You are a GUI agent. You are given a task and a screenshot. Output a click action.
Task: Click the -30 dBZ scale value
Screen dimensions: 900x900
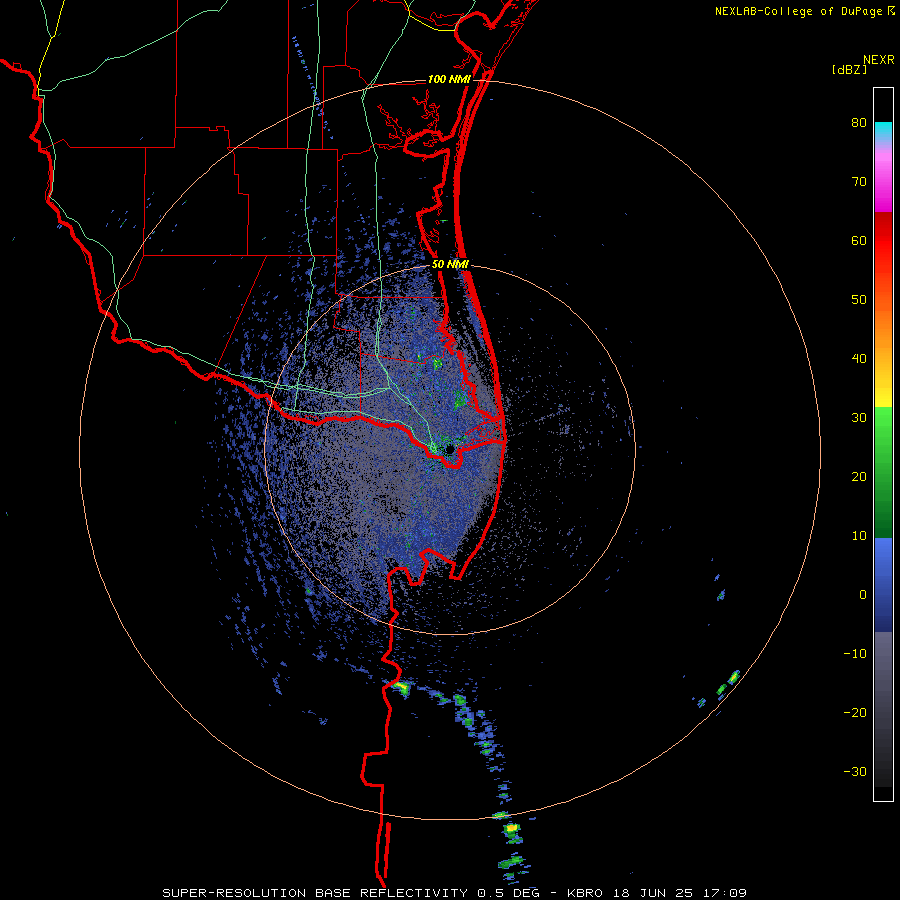pyautogui.click(x=855, y=771)
